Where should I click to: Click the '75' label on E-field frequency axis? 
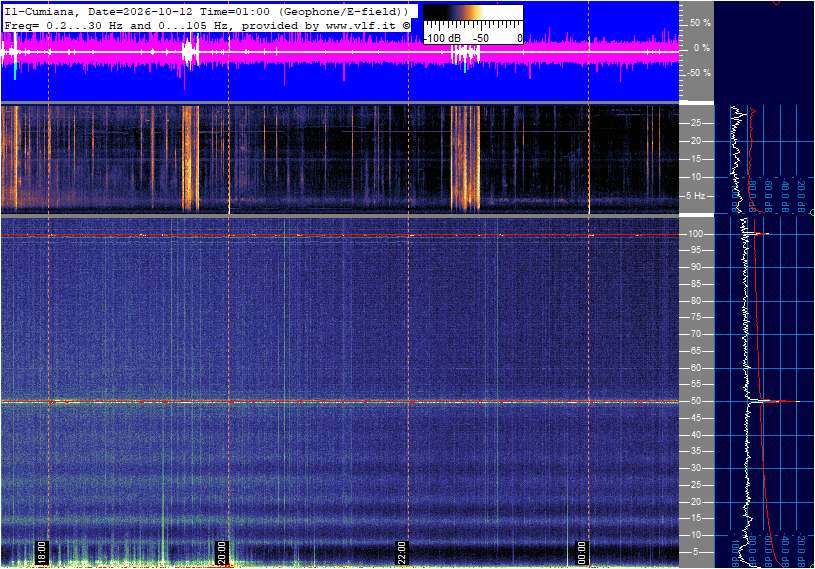coord(695,317)
